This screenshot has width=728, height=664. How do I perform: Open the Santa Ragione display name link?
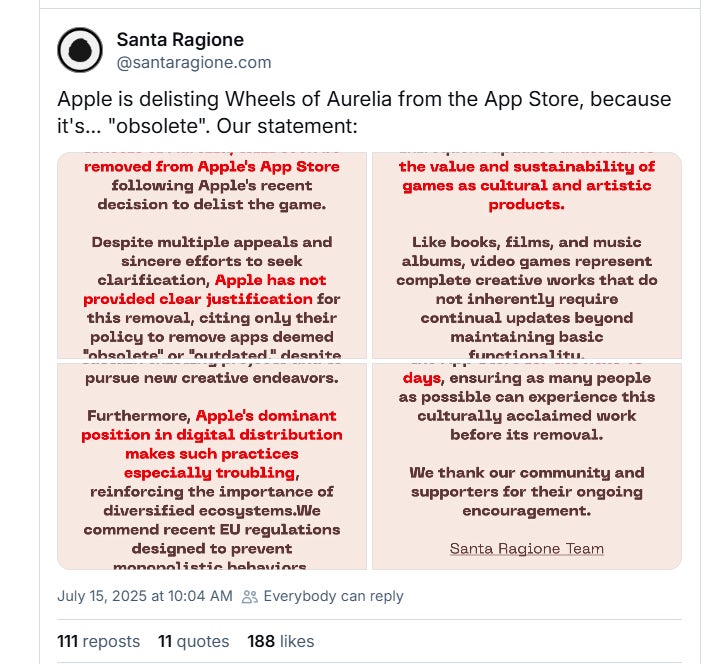[x=180, y=40]
